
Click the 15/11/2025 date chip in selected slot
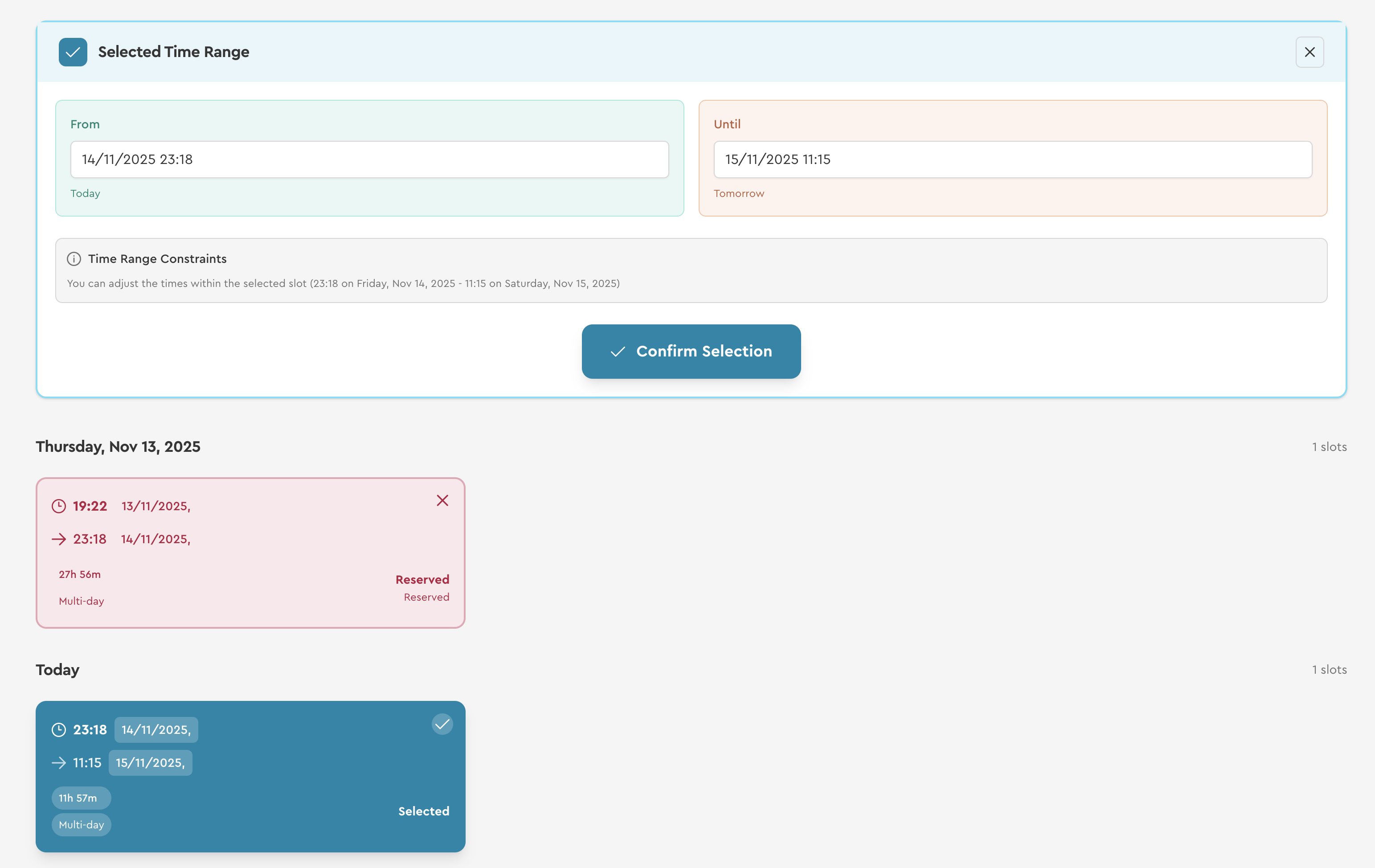[x=150, y=762]
